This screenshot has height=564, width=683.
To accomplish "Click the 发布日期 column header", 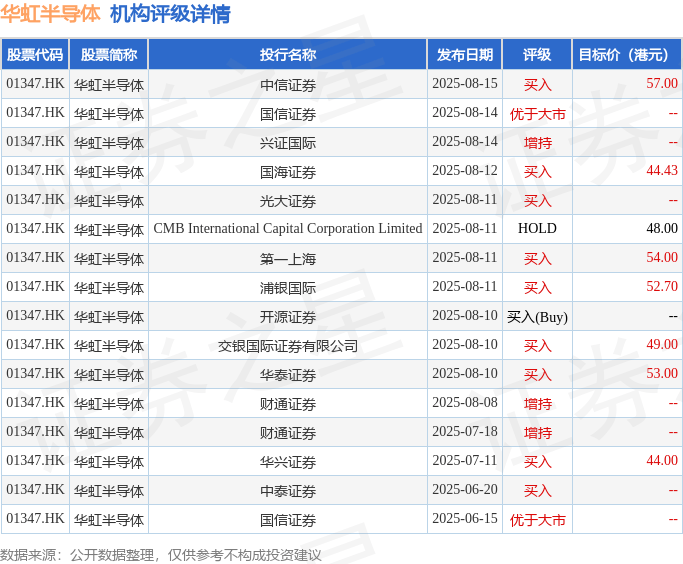I will tap(465, 55).
